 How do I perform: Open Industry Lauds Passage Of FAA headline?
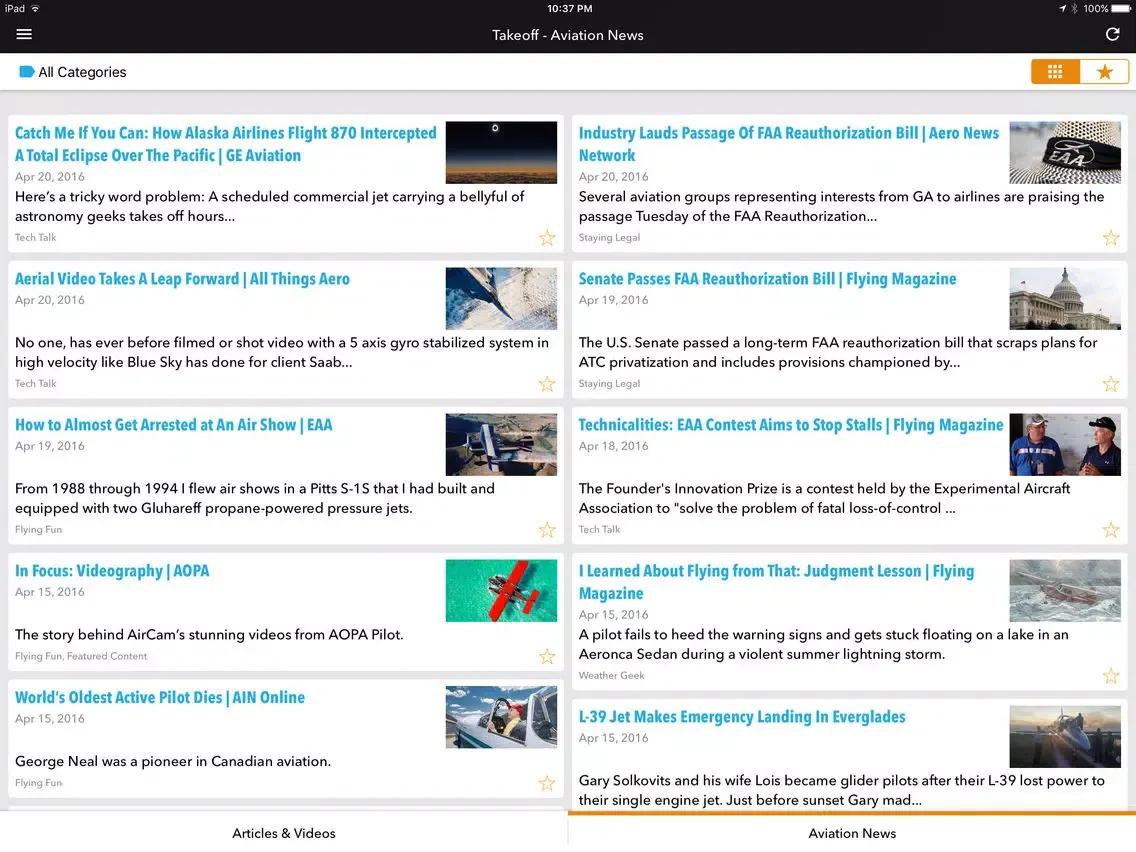click(x=788, y=144)
